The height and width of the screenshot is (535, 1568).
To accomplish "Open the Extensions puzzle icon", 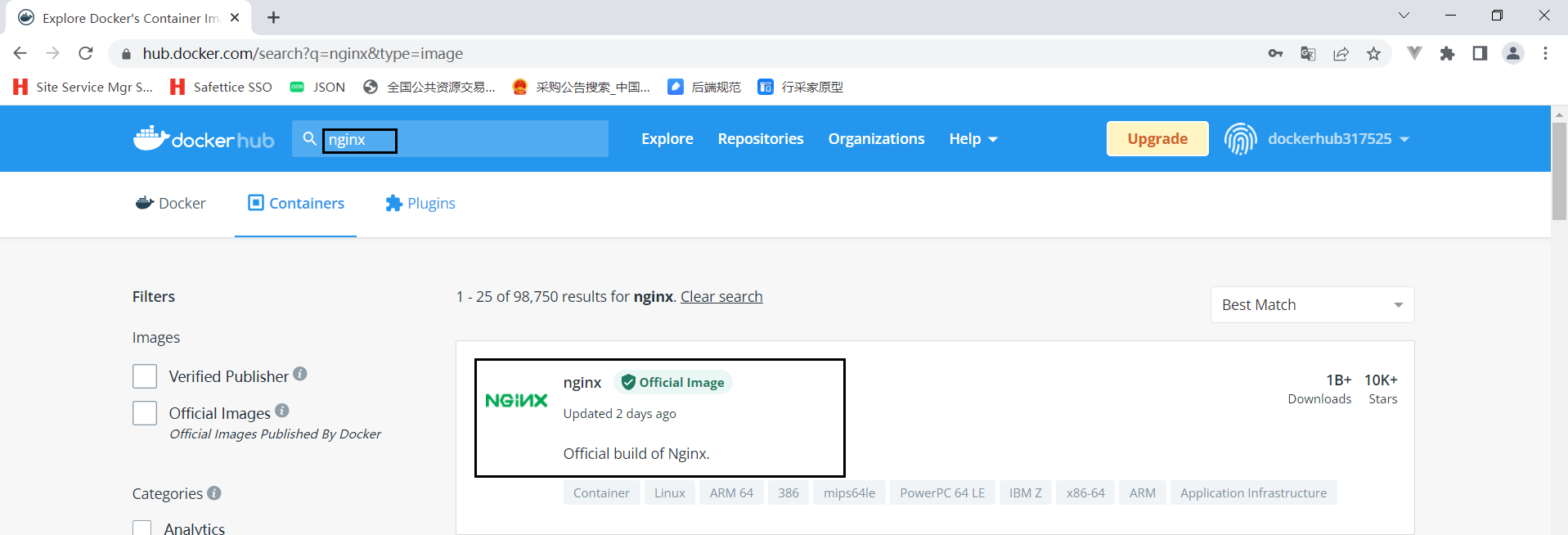I will click(x=1447, y=54).
